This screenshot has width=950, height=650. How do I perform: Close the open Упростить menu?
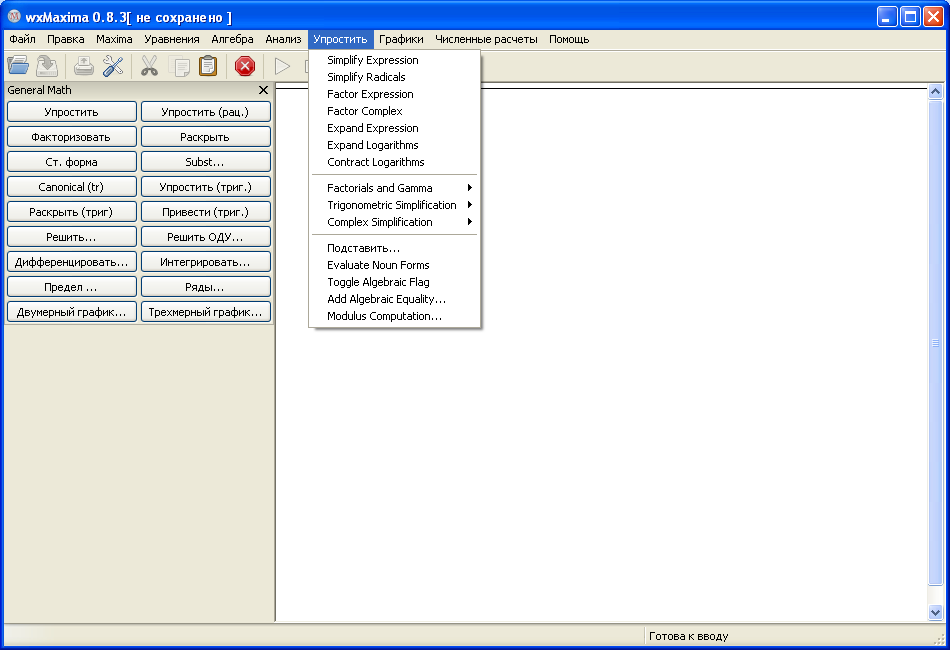[x=340, y=39]
